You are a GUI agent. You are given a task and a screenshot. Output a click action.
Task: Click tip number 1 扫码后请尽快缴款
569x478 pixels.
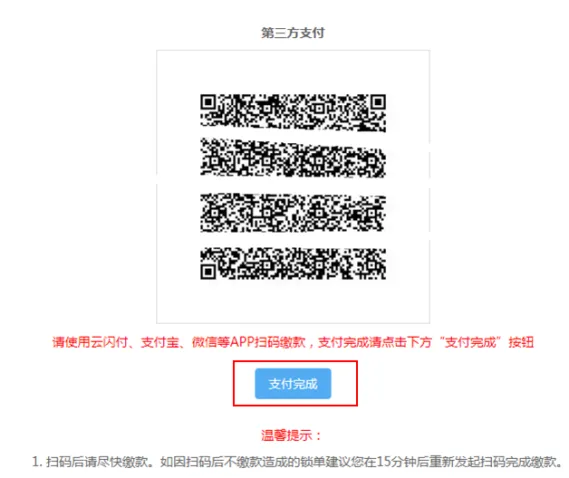tap(90, 462)
